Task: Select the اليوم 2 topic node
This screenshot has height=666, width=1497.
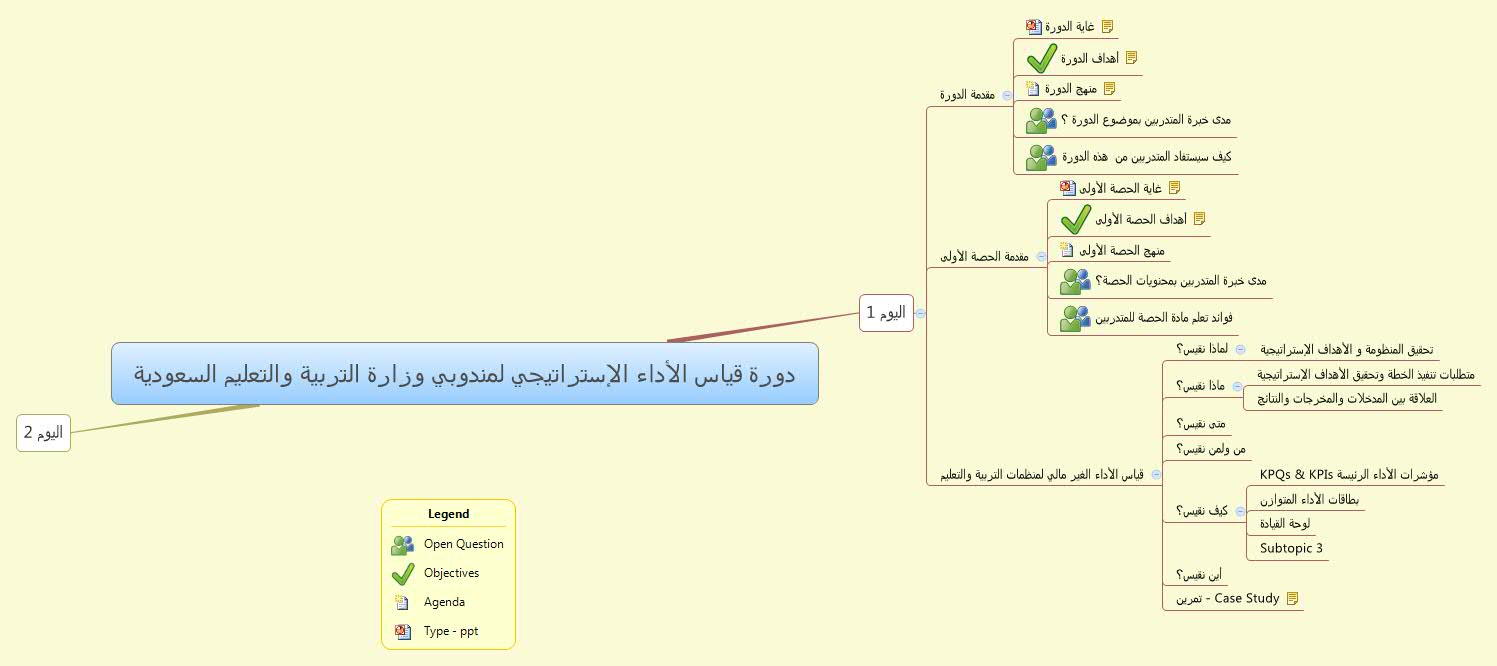Action: (43, 433)
